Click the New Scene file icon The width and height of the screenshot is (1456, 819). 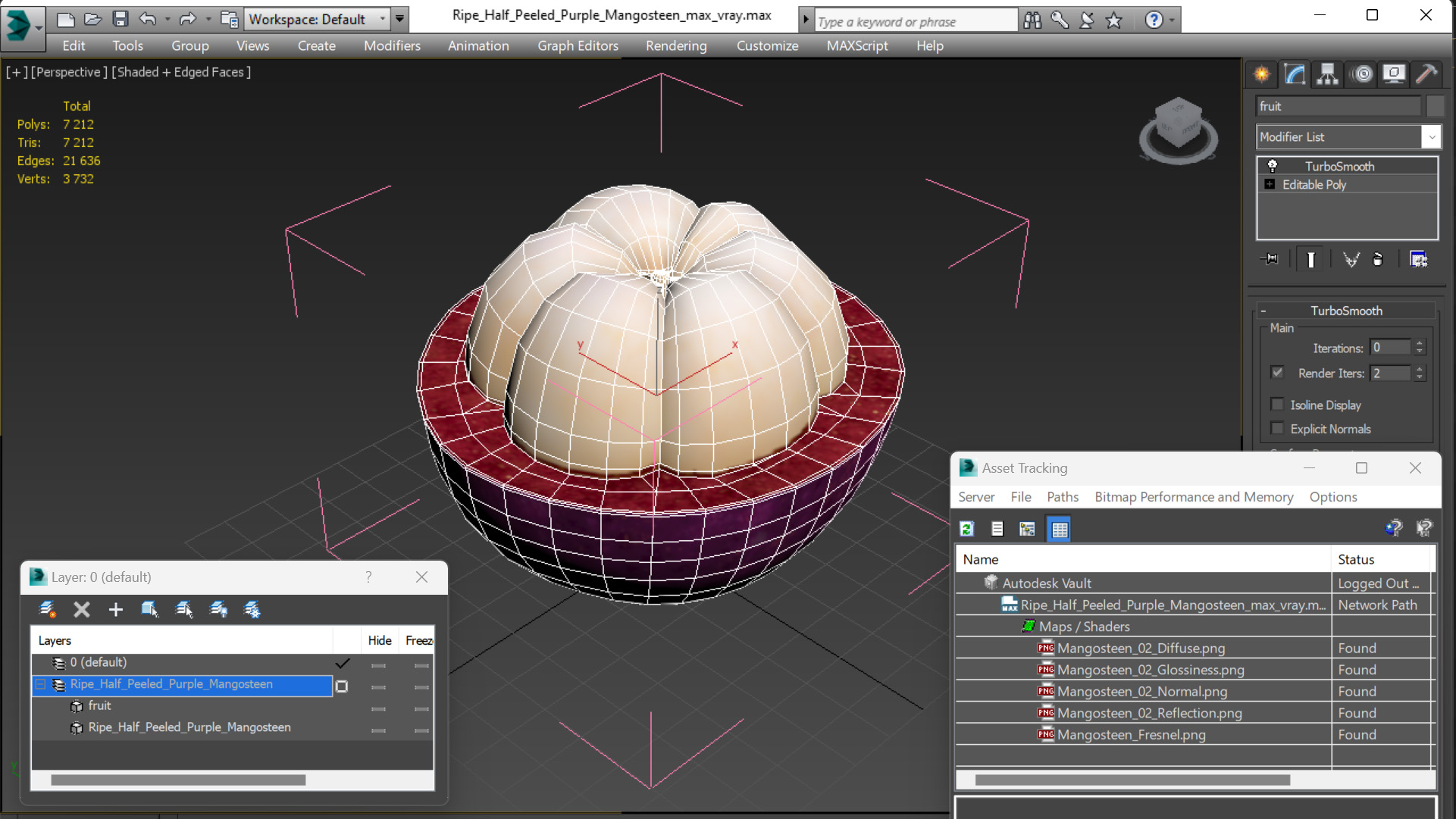coord(66,19)
